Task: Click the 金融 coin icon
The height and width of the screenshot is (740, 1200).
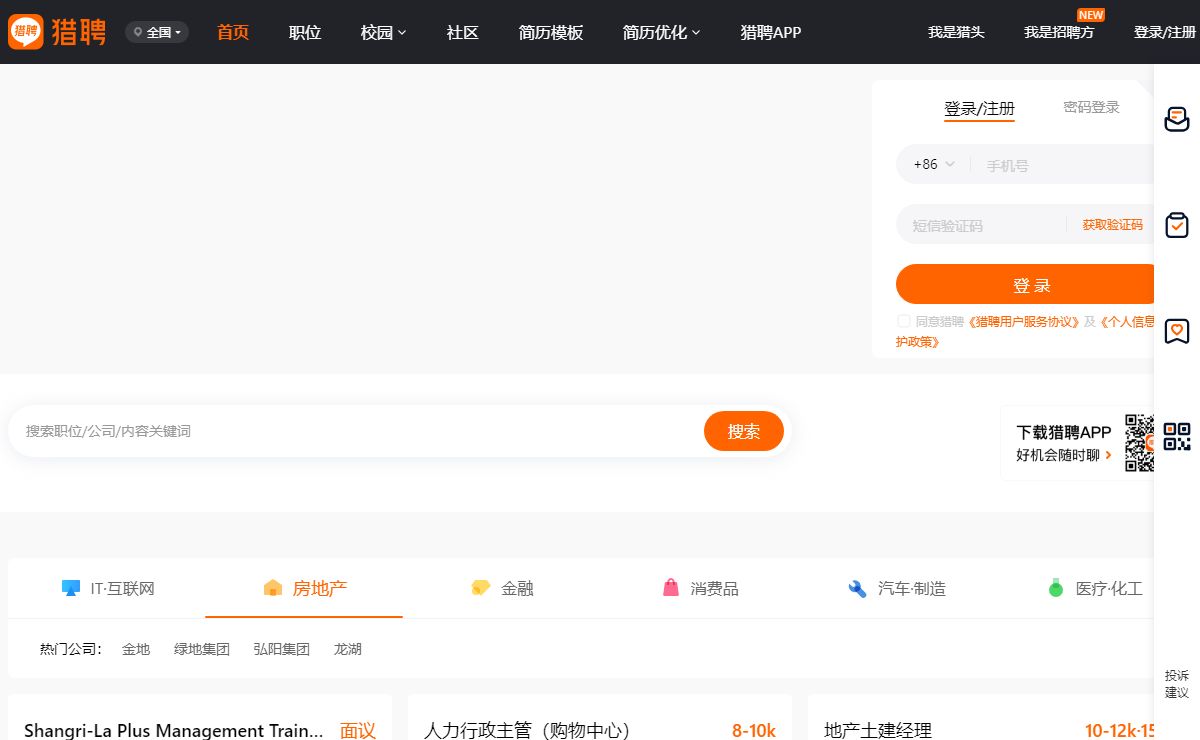Action: (x=481, y=588)
